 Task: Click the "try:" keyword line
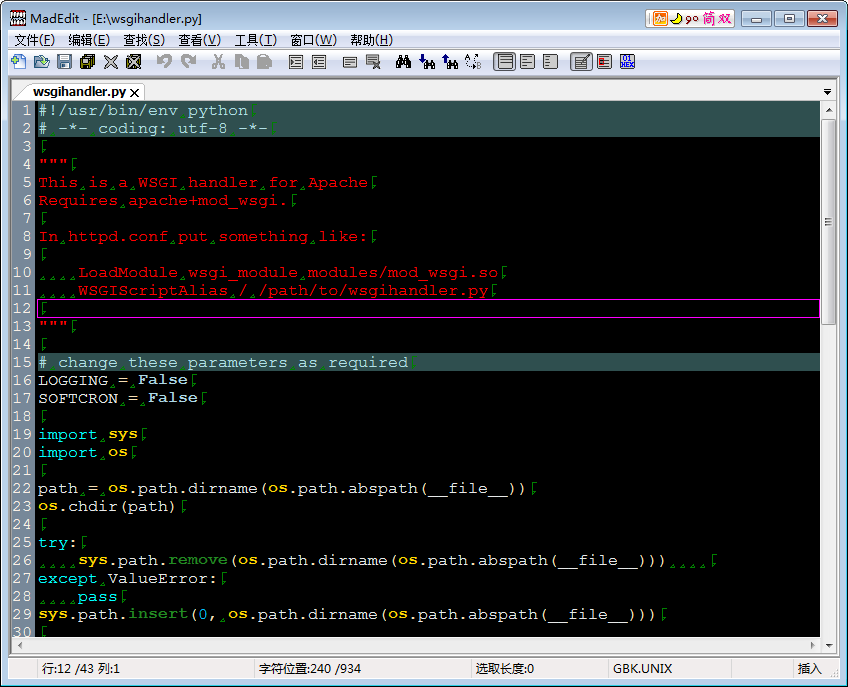(x=57, y=543)
